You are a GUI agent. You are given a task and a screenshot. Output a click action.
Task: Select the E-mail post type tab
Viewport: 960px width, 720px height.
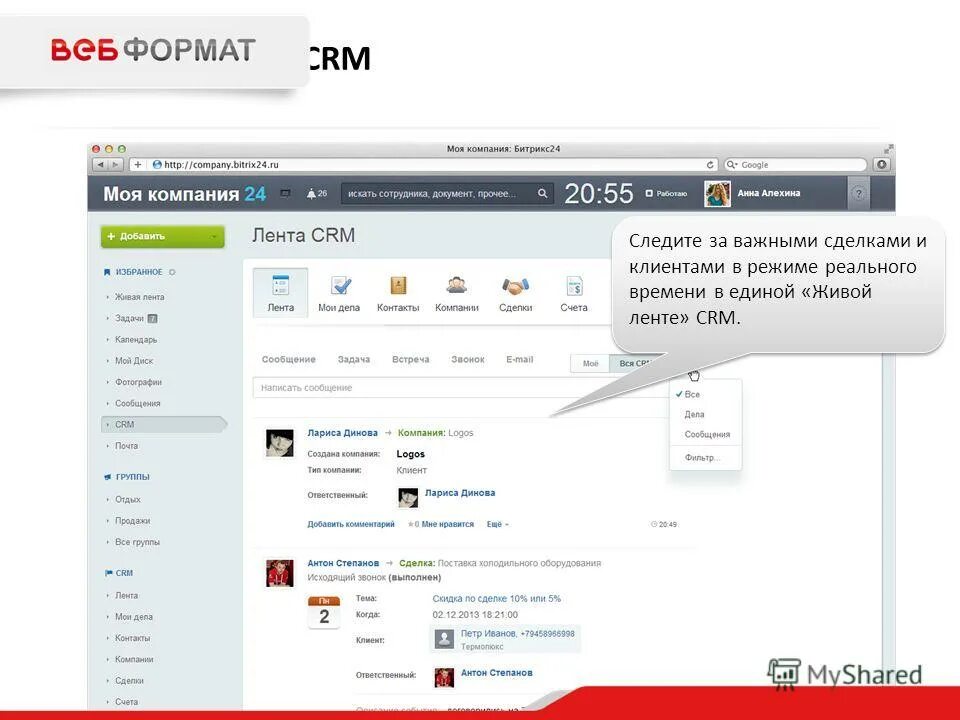click(519, 359)
